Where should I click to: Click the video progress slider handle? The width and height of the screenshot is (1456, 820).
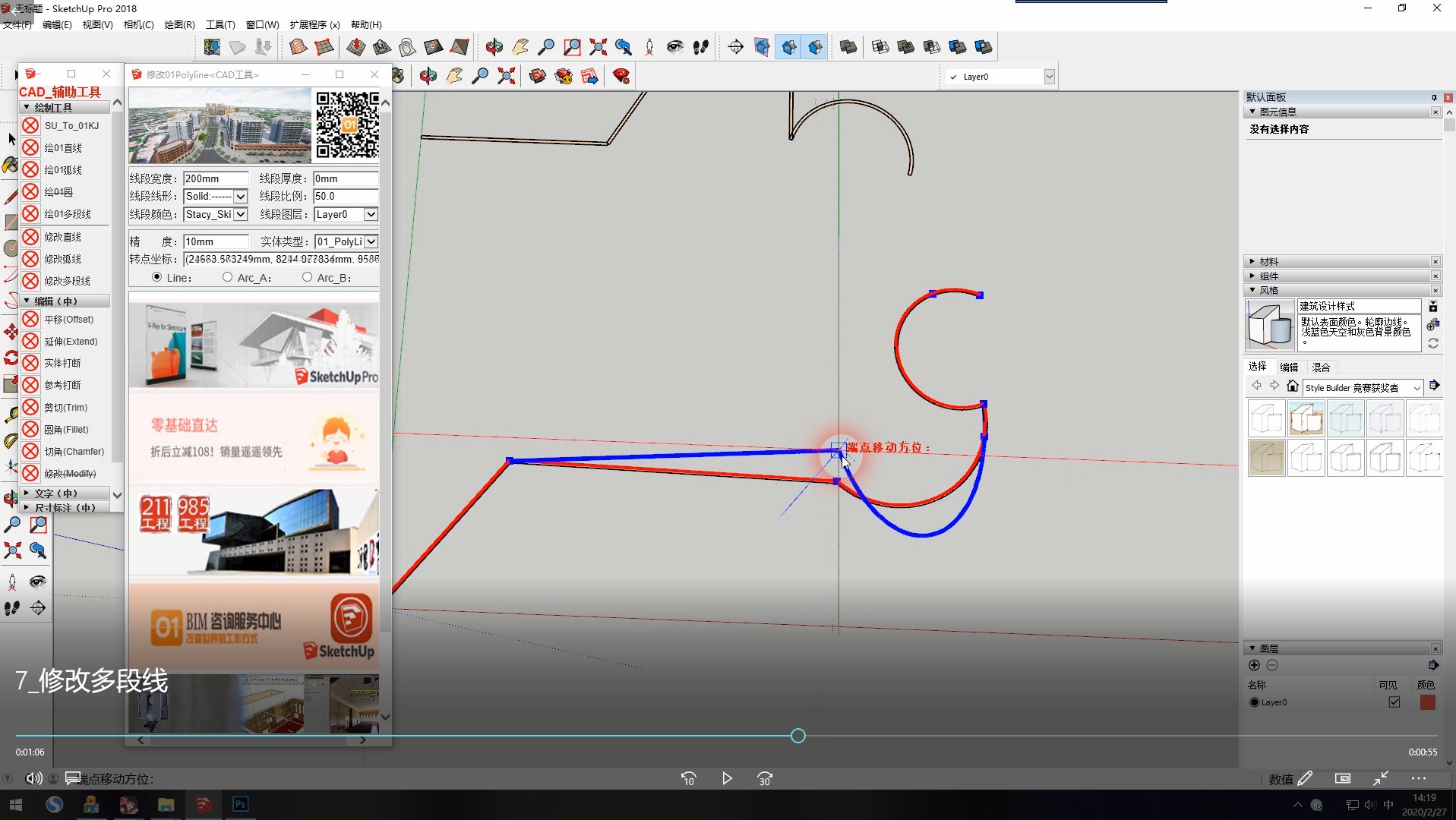pos(797,736)
